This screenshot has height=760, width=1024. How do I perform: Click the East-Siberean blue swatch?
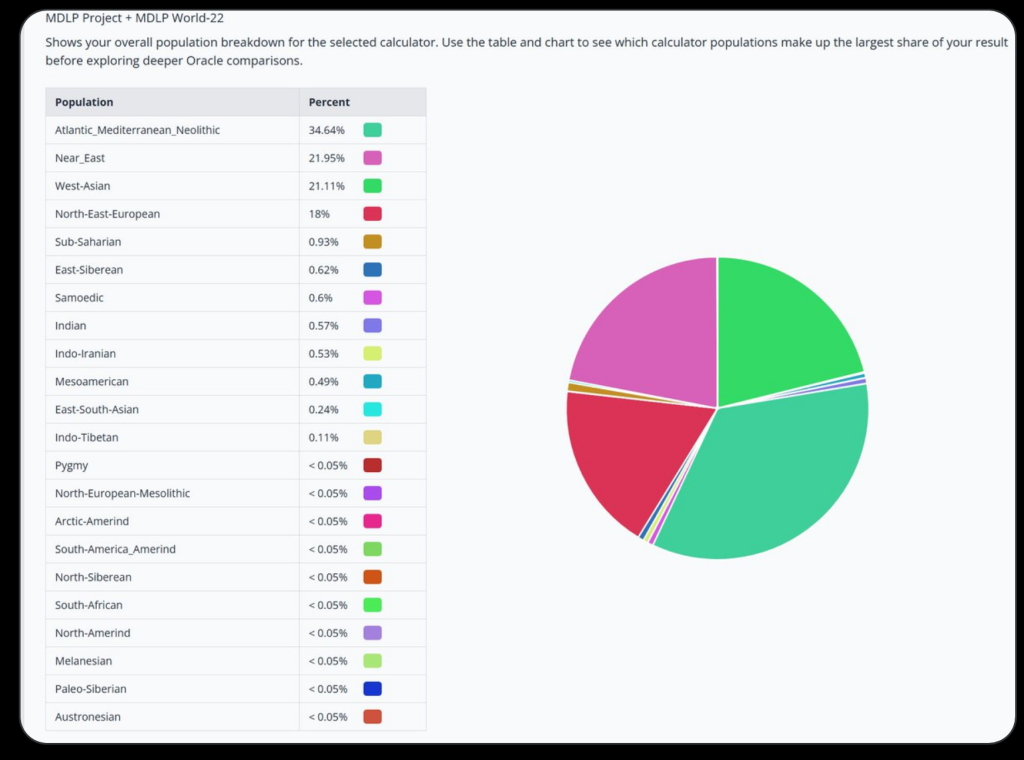click(x=372, y=270)
